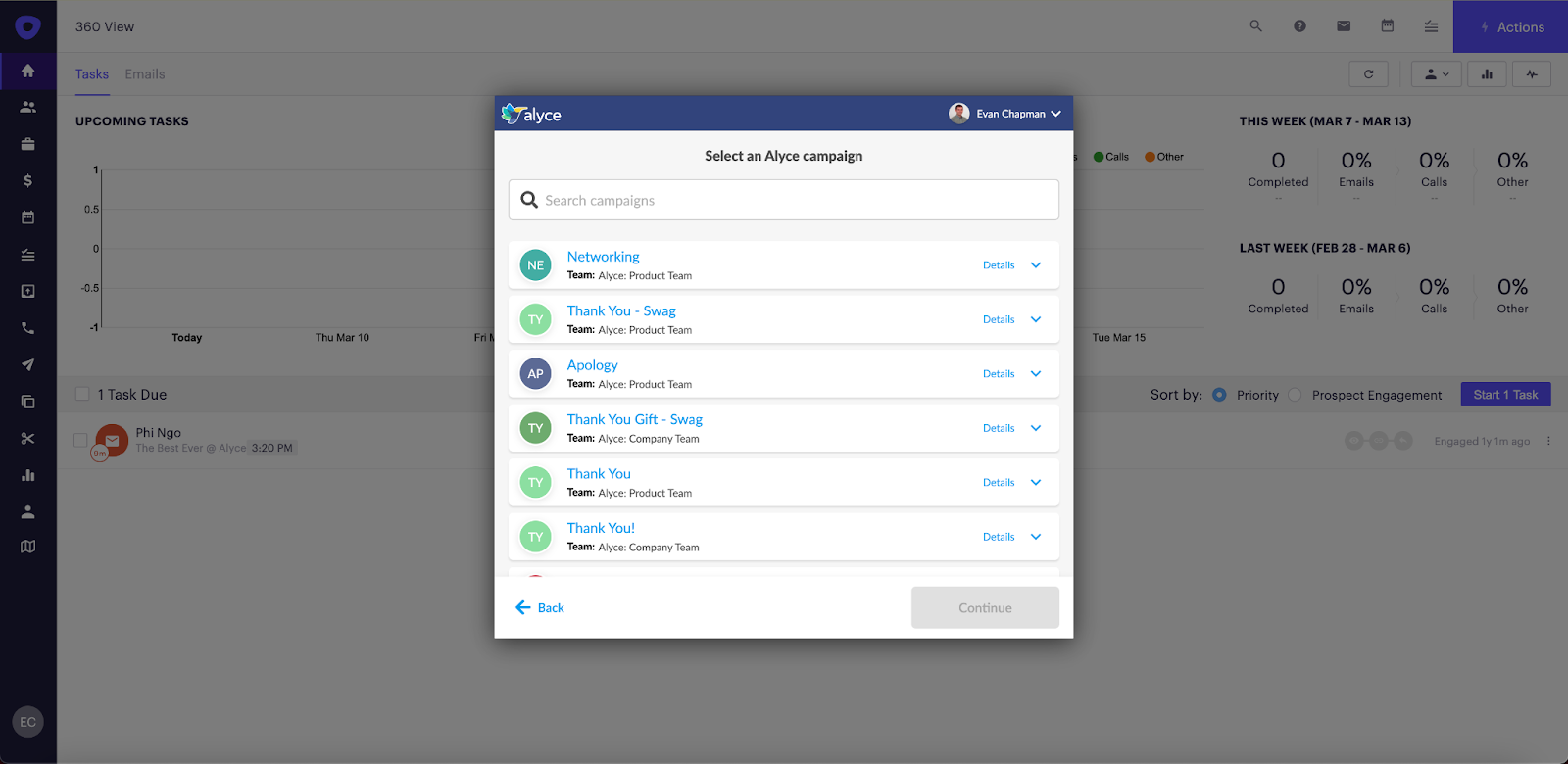Toggle the 1 Task Due checkbox
This screenshot has width=1568, height=764.
(82, 394)
